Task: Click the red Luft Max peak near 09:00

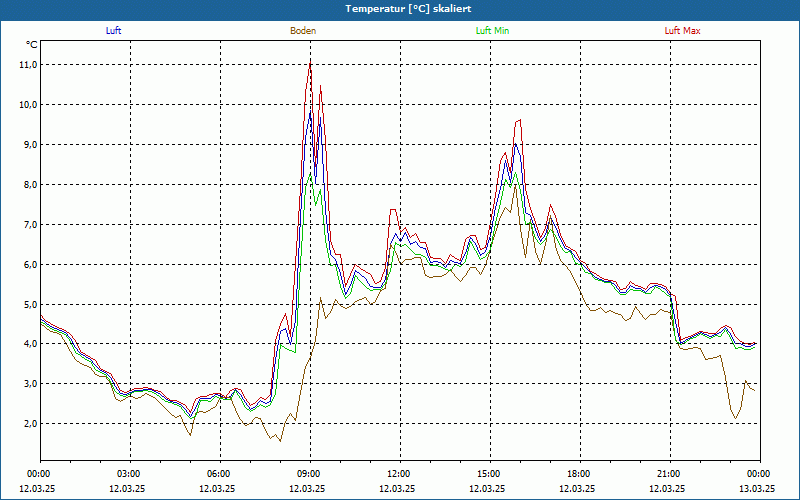Action: (x=310, y=62)
